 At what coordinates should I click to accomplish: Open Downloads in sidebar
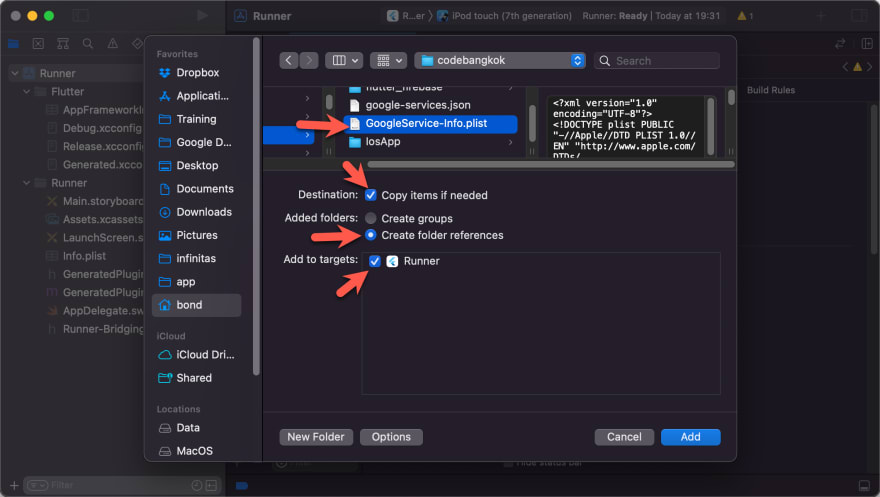[196, 212]
